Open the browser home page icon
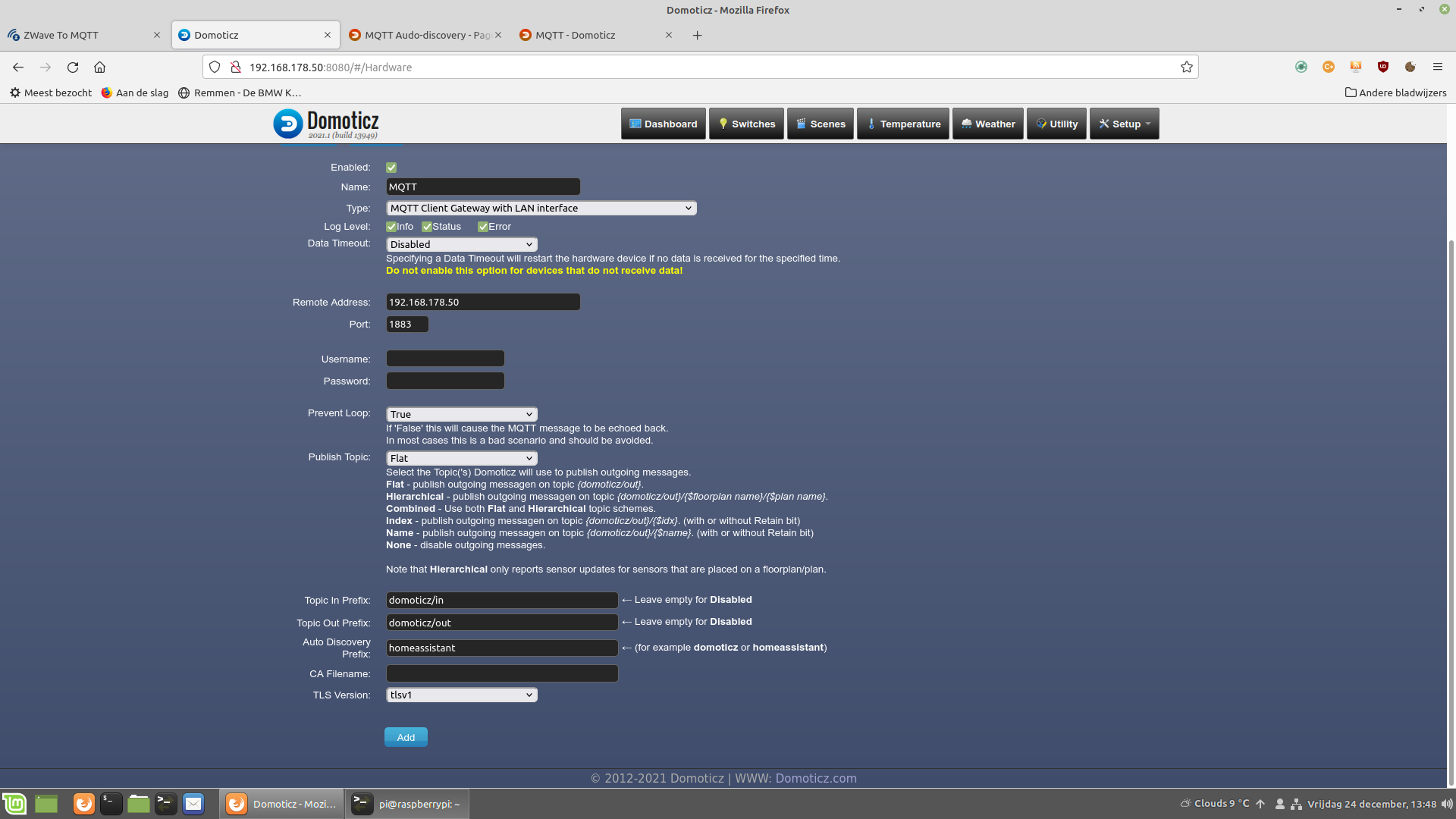 point(99,67)
